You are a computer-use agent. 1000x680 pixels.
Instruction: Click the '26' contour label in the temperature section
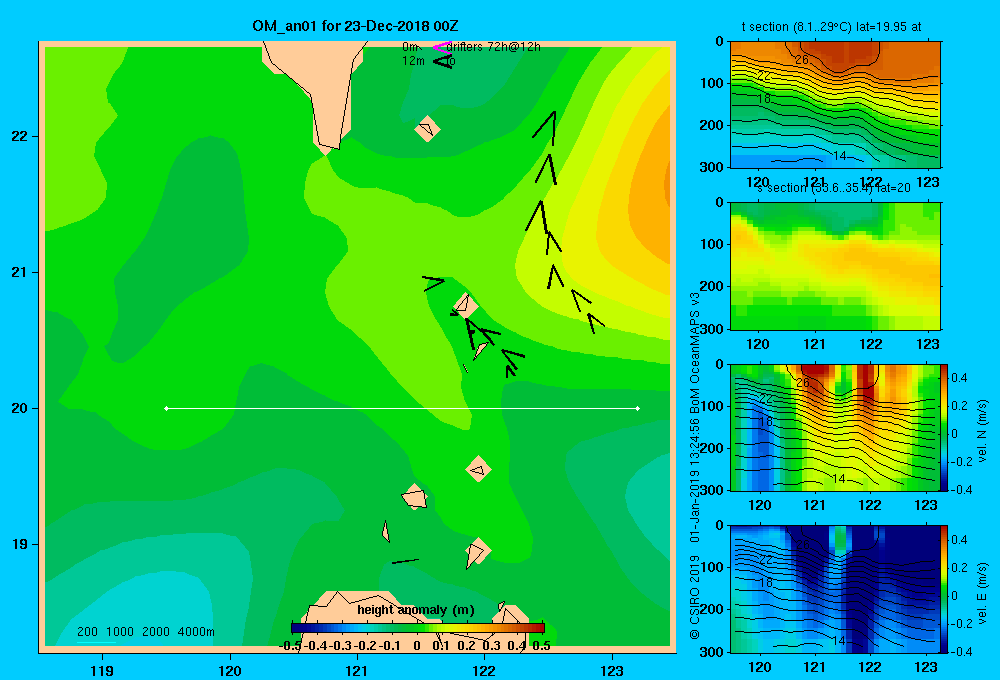(x=802, y=60)
